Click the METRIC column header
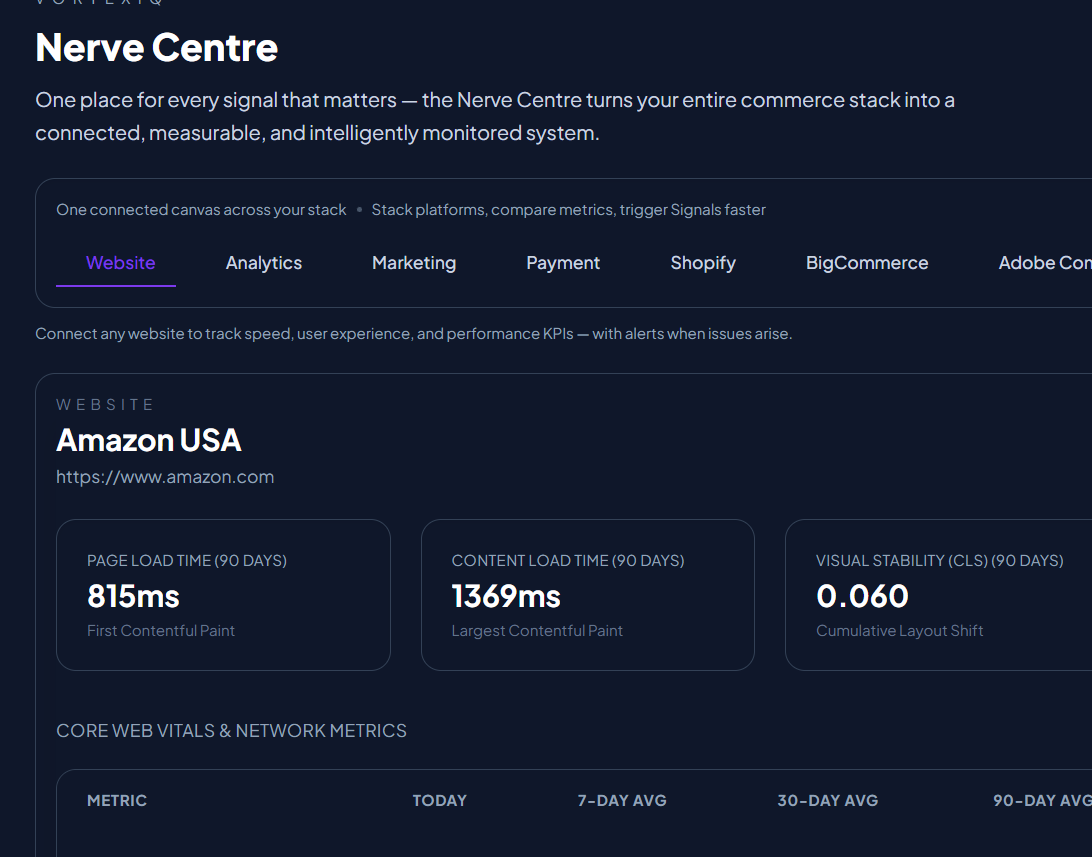The image size is (1092, 857). pyautogui.click(x=117, y=801)
